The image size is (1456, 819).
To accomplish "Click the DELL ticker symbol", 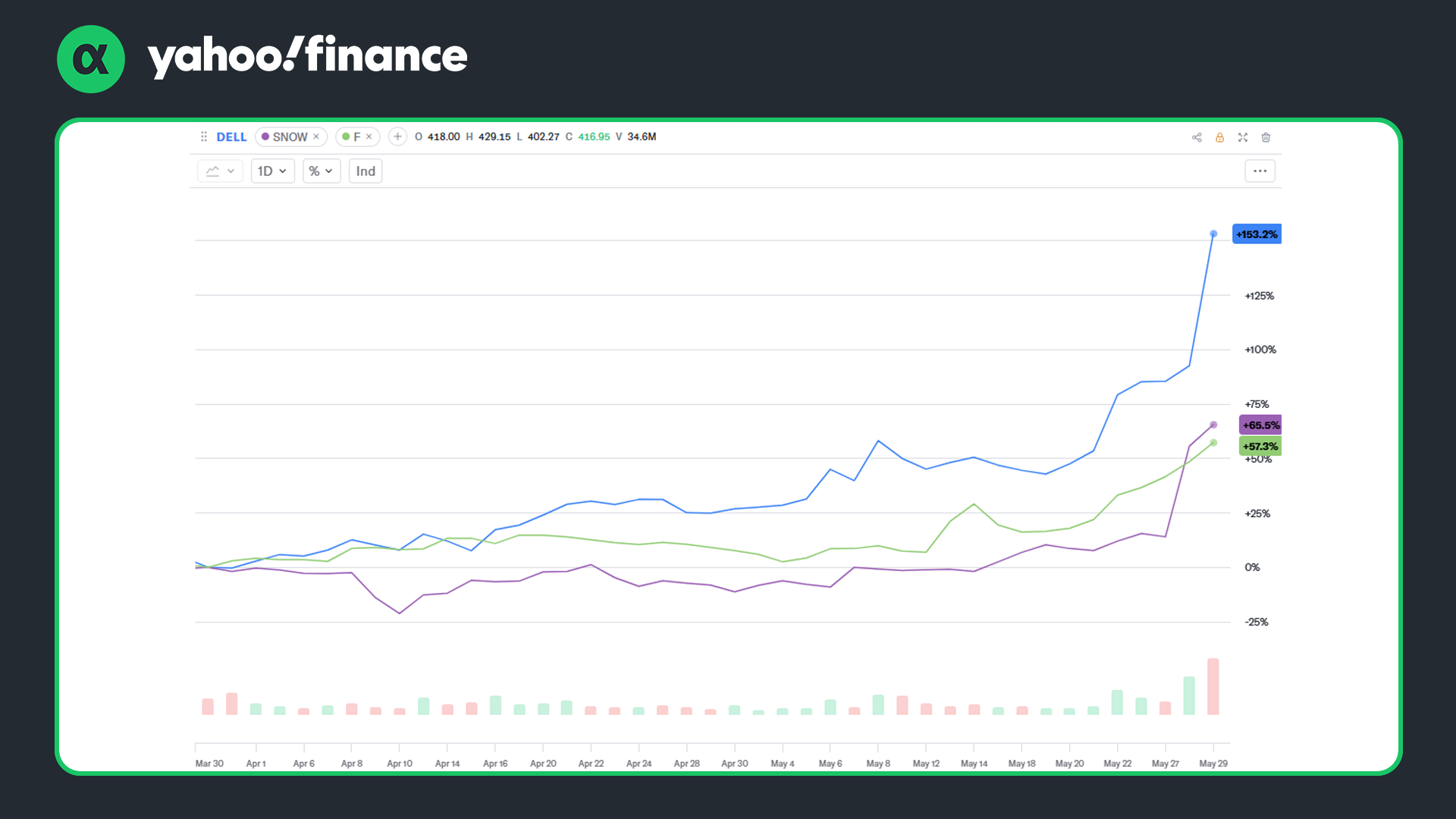I will click(231, 136).
